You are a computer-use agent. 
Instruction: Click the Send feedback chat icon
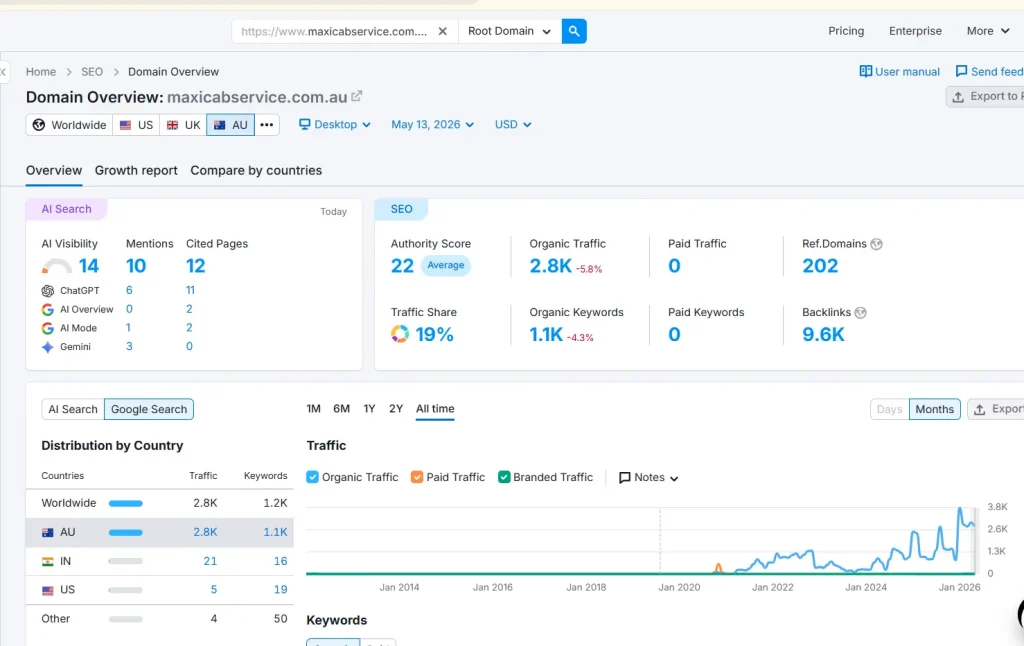(x=961, y=71)
